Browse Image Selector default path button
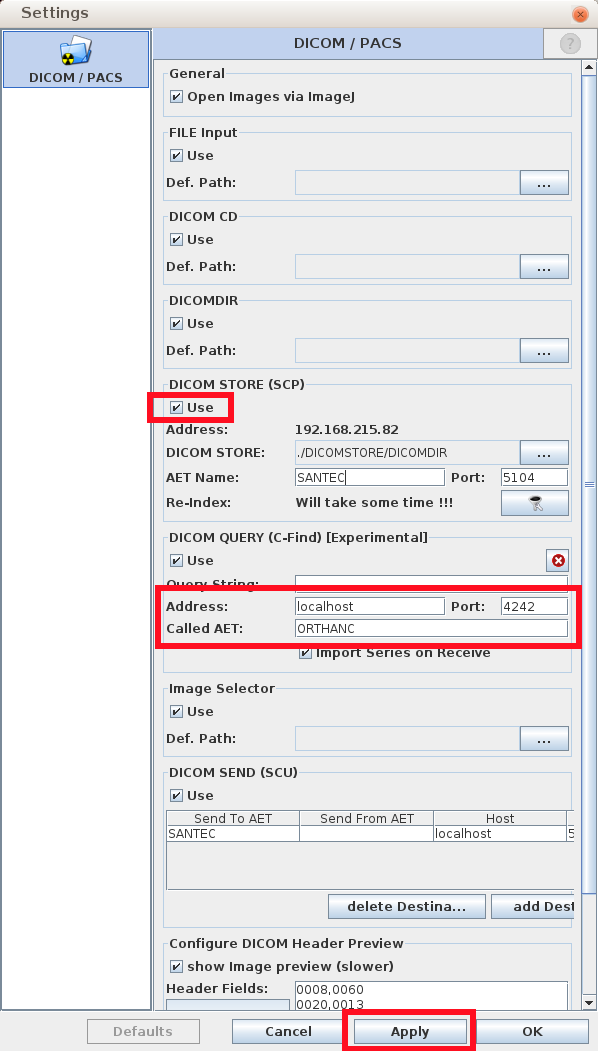 pos(544,739)
